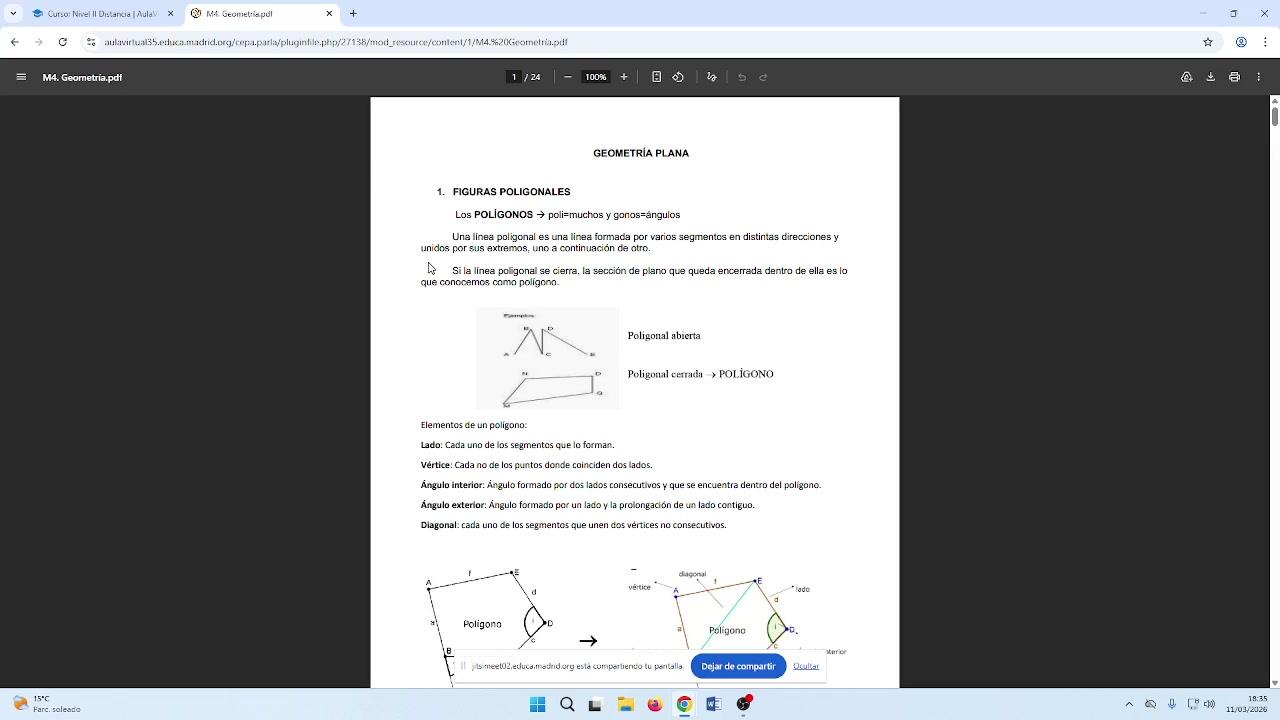Click the address bar URL field
Viewport: 1280px width, 720px height.
[x=640, y=42]
